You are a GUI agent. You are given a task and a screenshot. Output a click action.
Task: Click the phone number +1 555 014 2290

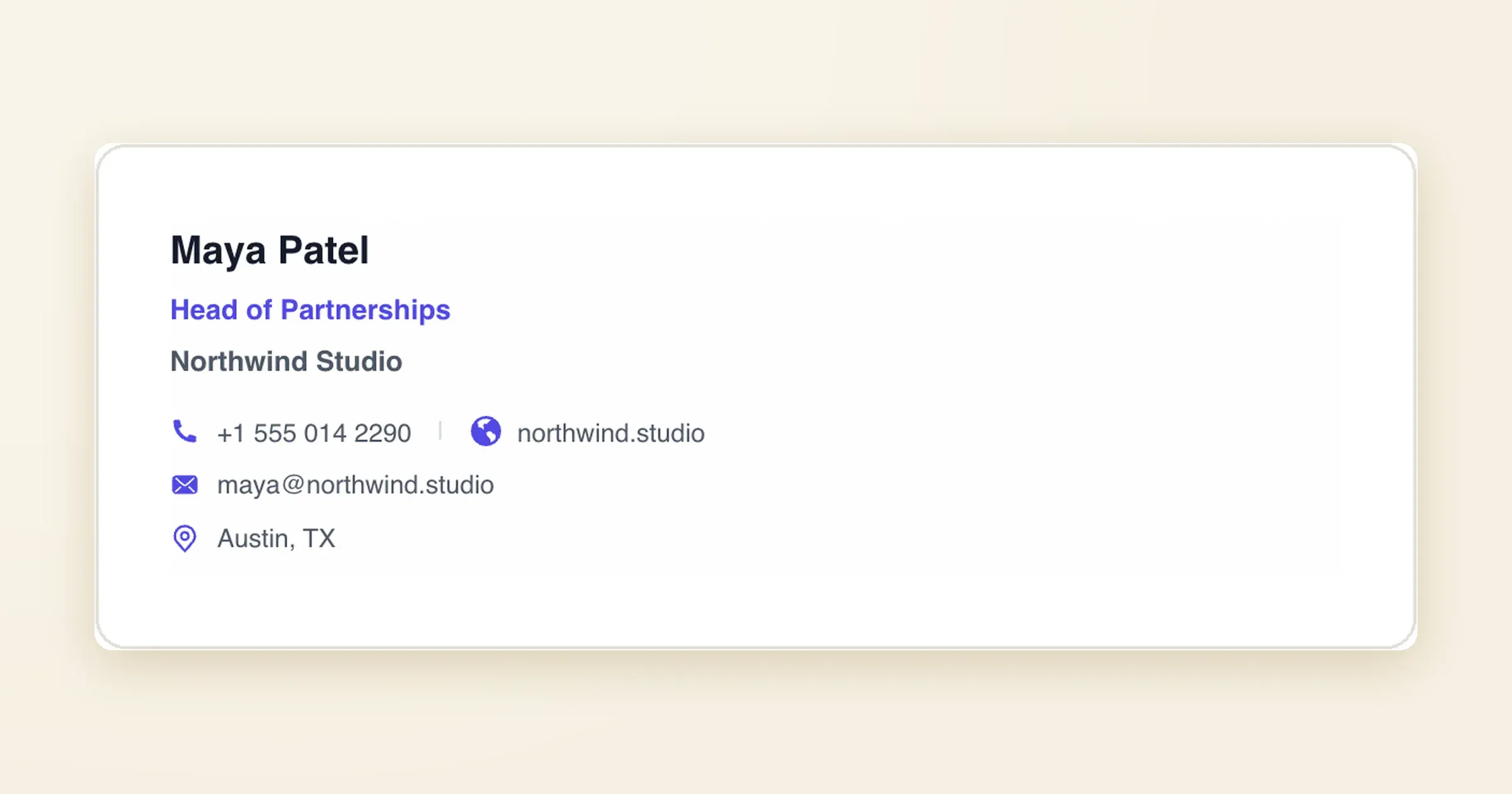[314, 434]
